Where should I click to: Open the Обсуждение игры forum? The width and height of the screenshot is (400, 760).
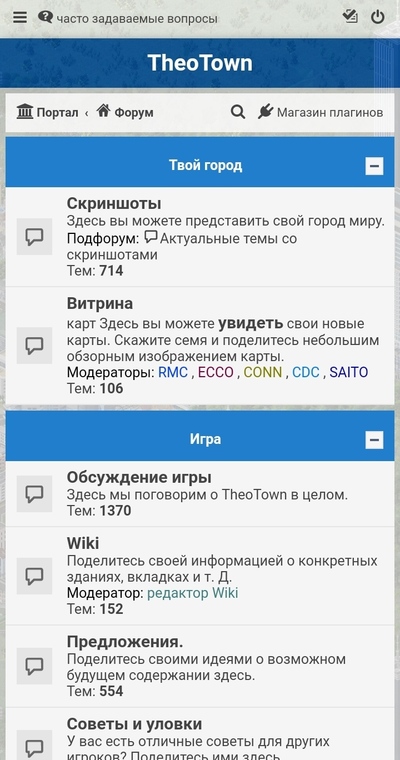pos(139,477)
